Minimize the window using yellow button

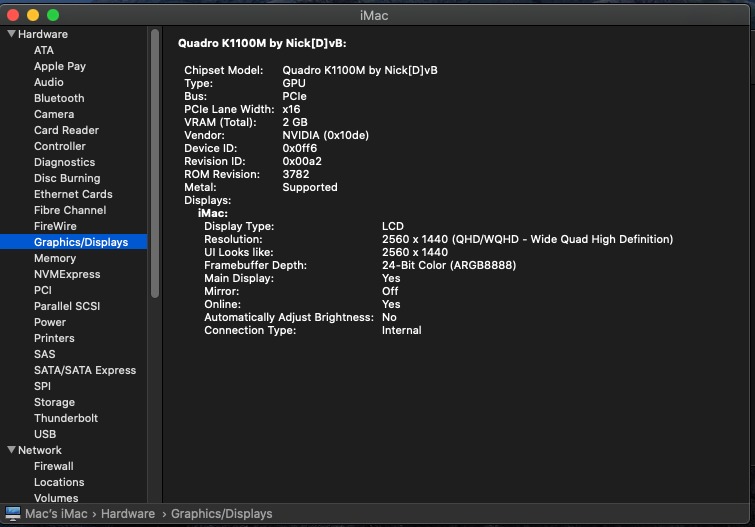33,15
